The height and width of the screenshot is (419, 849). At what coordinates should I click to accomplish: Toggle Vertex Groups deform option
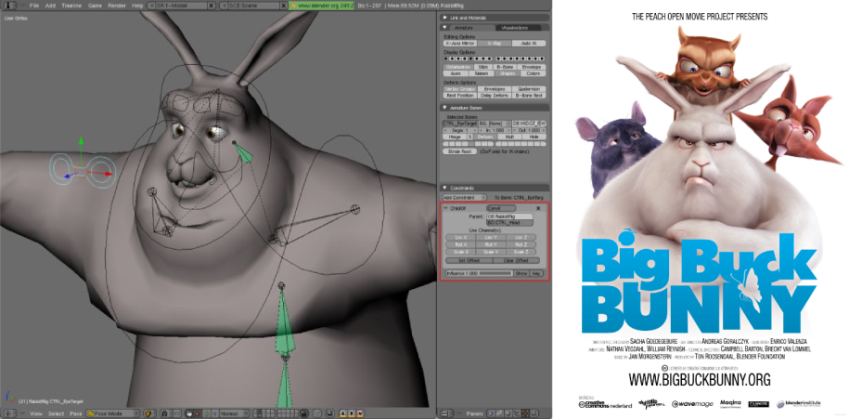[460, 89]
